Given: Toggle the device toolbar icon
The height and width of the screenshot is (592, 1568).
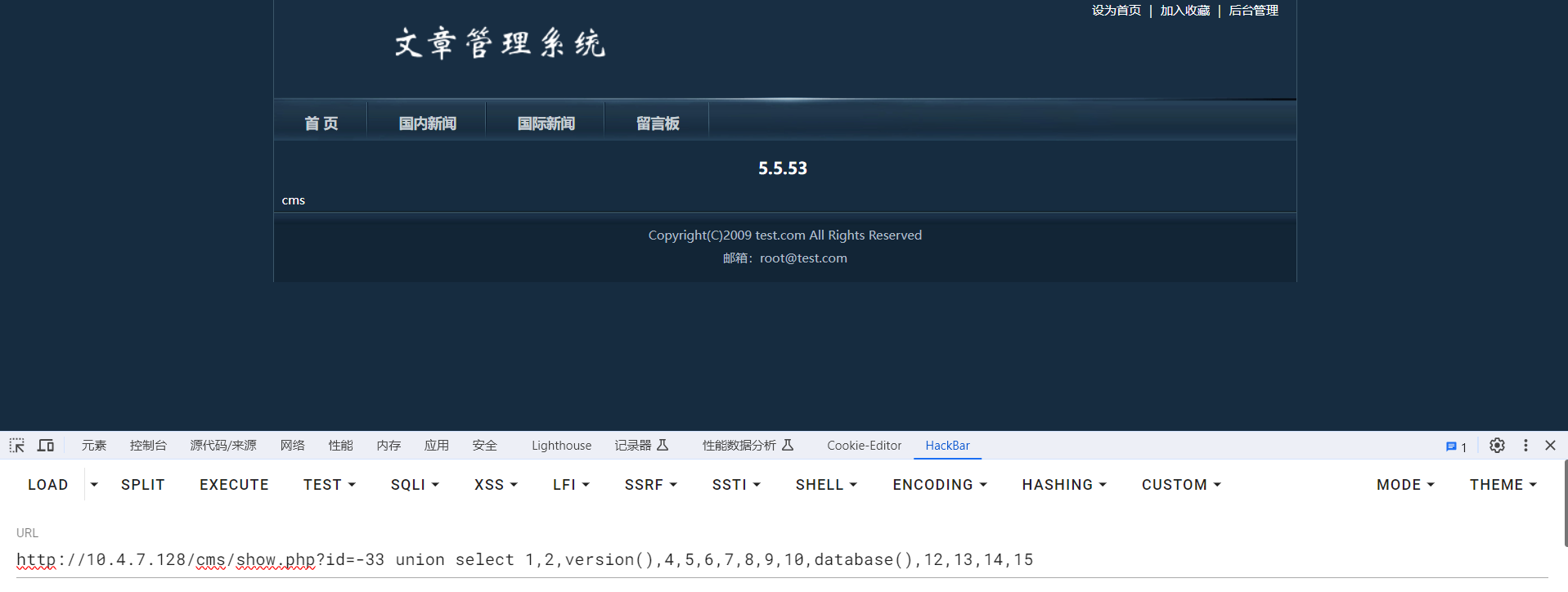Looking at the screenshot, I should click(46, 446).
